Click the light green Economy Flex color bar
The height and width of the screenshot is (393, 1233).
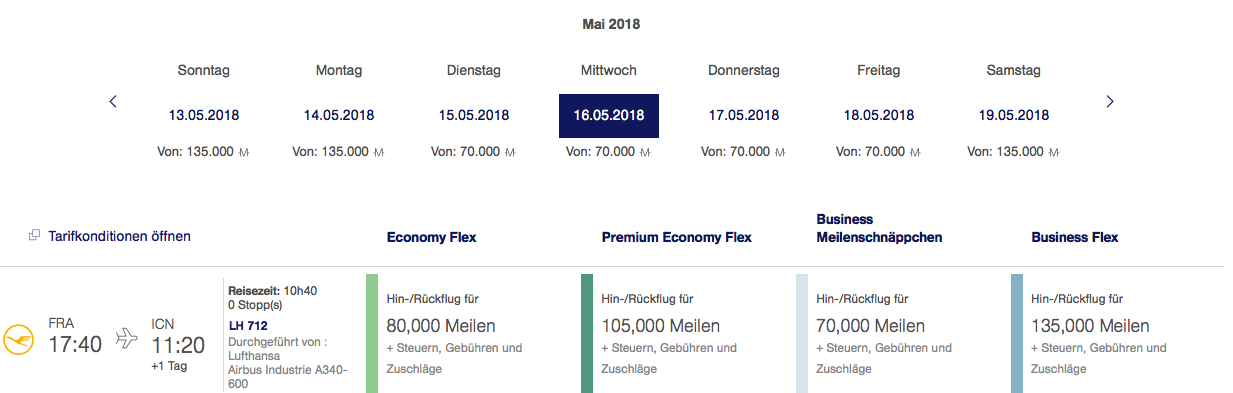[x=373, y=333]
